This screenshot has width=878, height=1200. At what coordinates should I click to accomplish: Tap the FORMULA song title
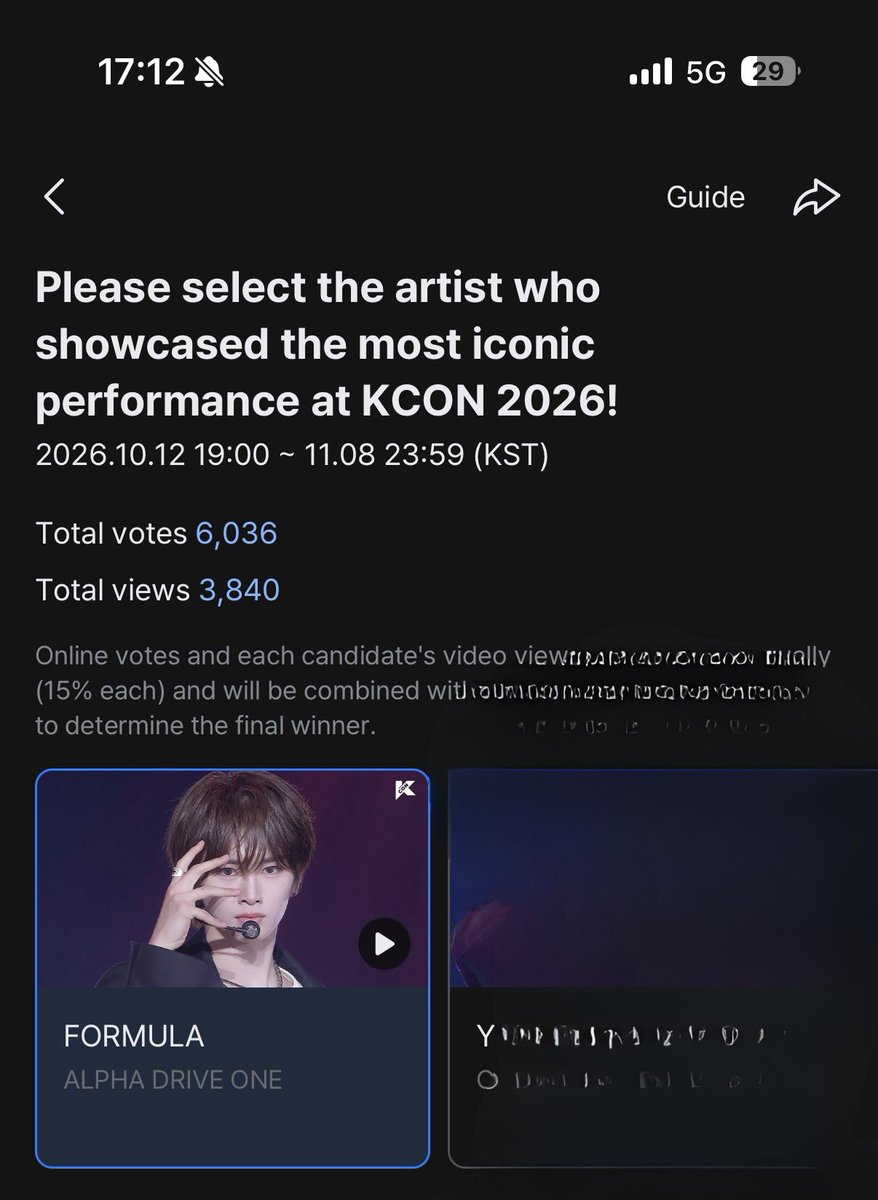(134, 1036)
